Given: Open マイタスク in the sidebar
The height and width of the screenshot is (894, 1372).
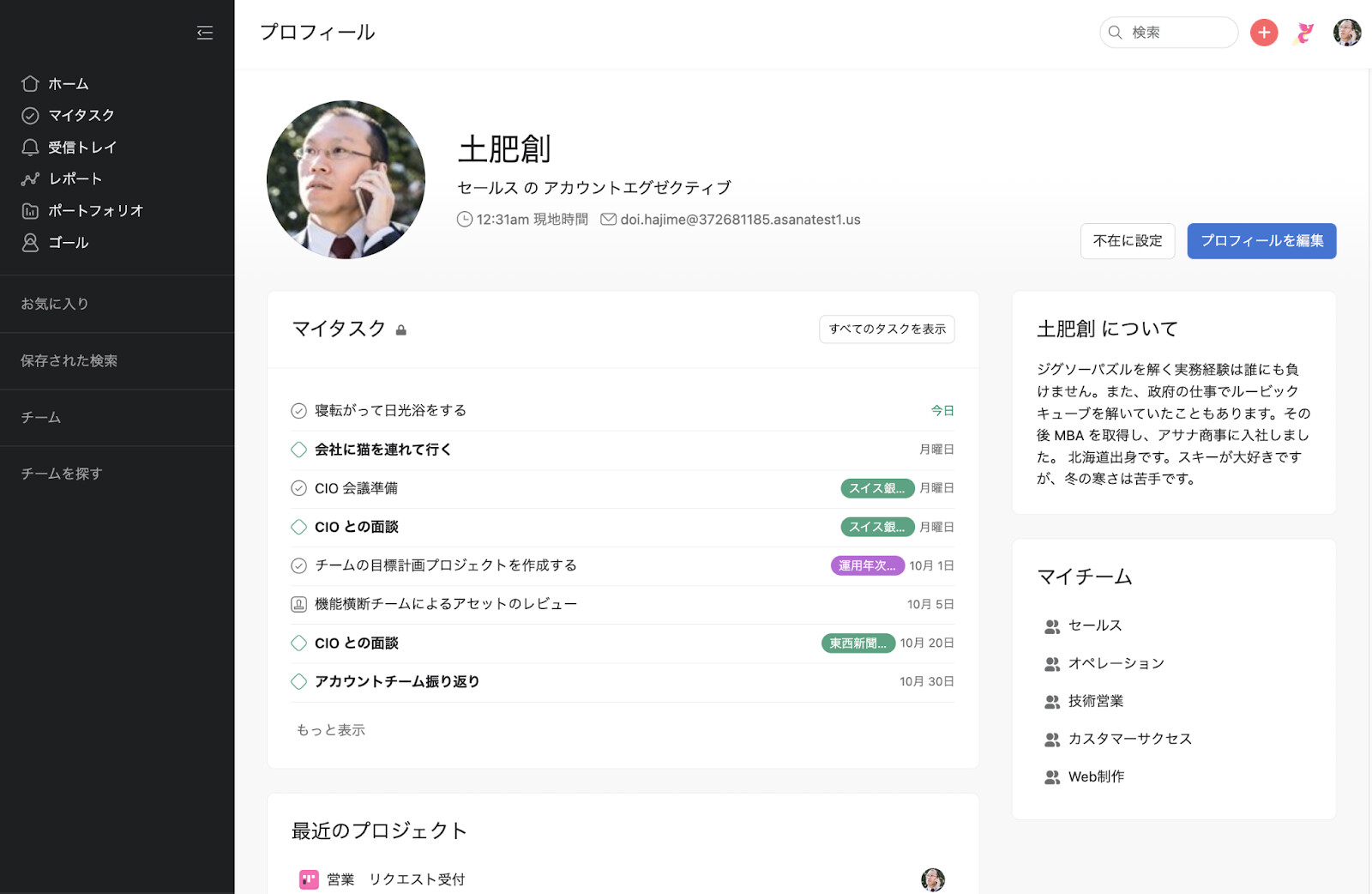Looking at the screenshot, I should click(81, 116).
